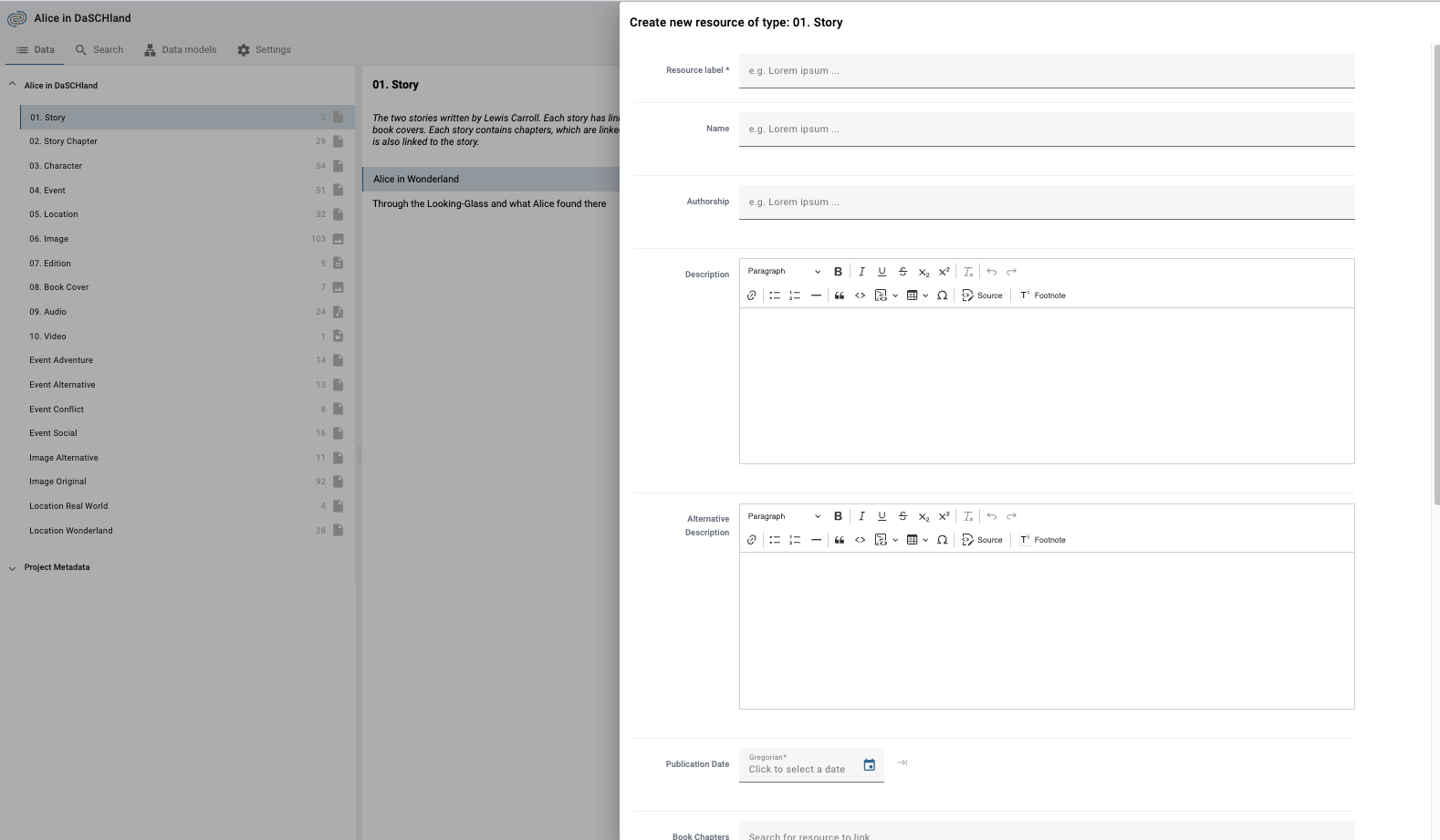Open the Settings tab
This screenshot has height=840, width=1440.
click(x=264, y=50)
